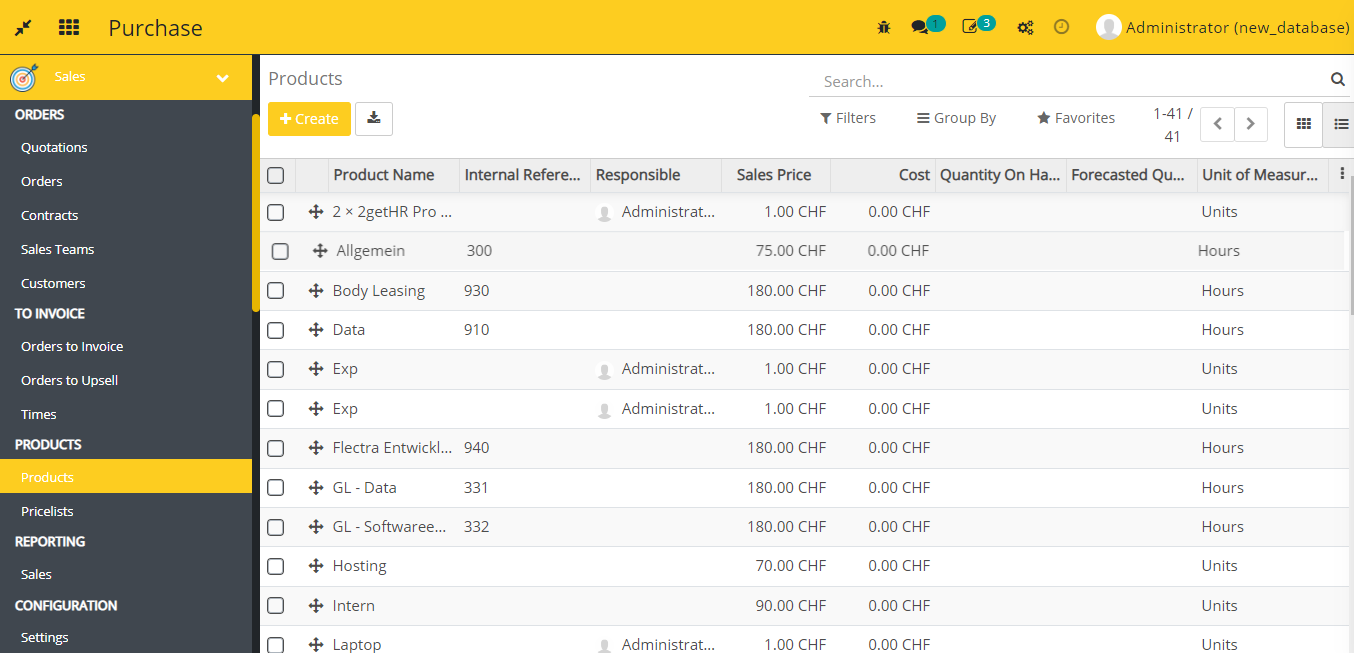Tick the checkbox for Data product

(x=276, y=330)
